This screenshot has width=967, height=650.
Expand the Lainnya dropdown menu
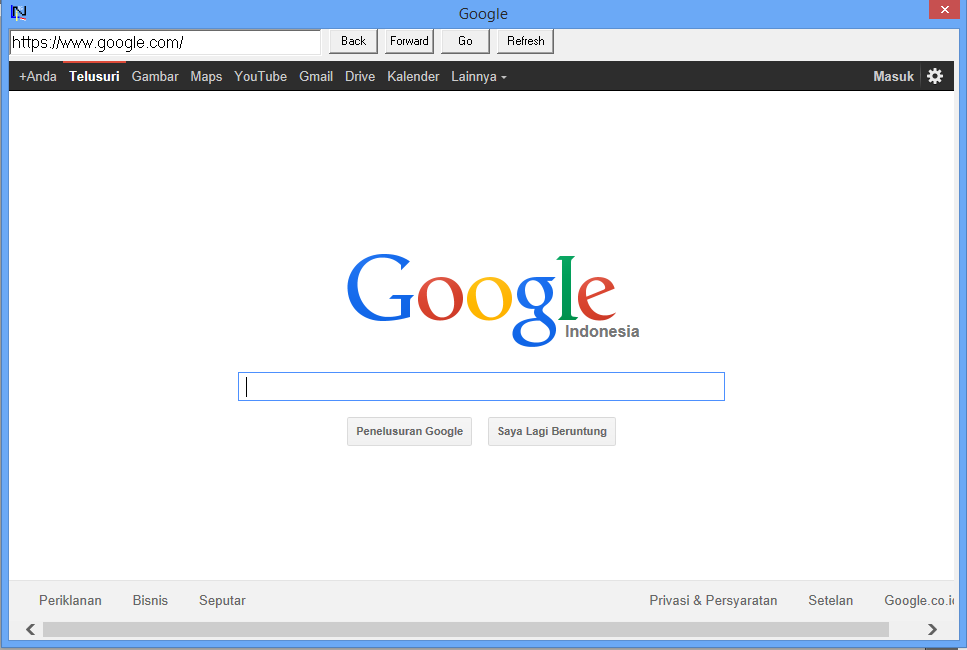479,76
